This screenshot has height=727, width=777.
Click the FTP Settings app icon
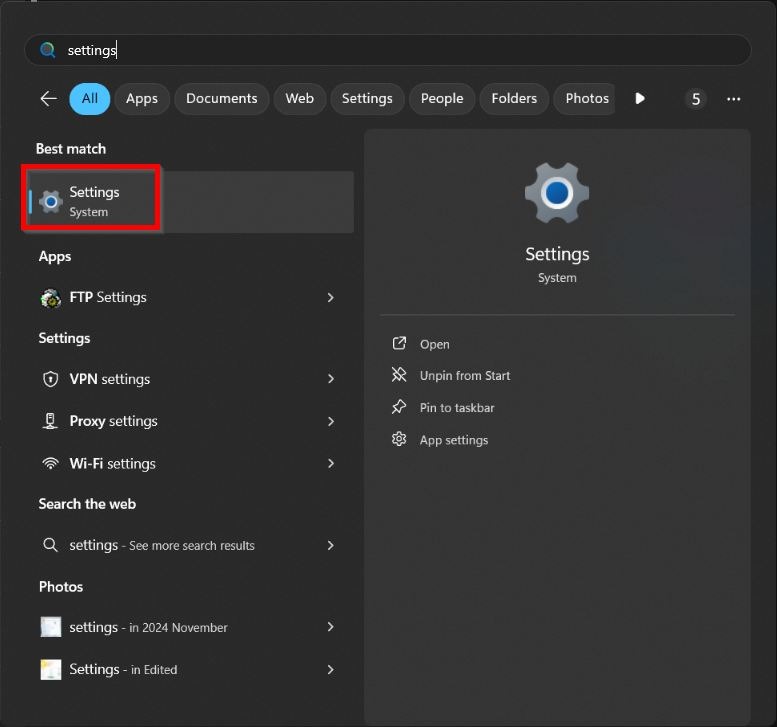coord(50,297)
